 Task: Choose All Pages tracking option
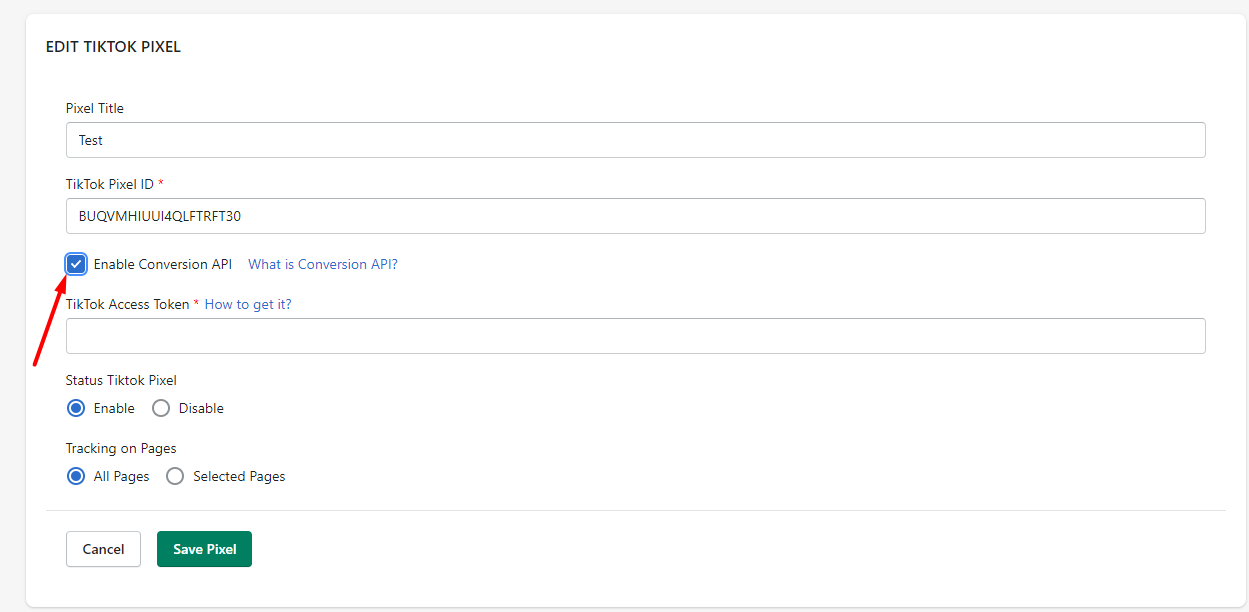coord(76,476)
